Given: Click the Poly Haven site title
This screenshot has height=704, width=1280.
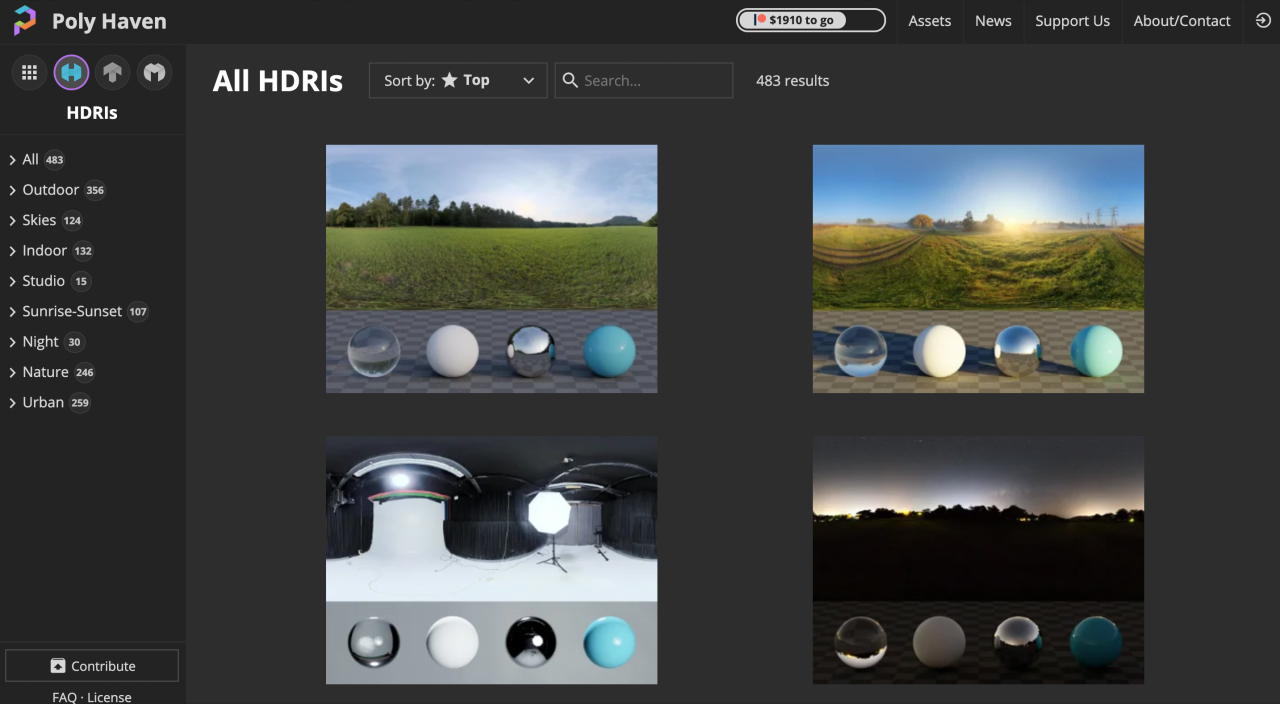Looking at the screenshot, I should 109,21.
